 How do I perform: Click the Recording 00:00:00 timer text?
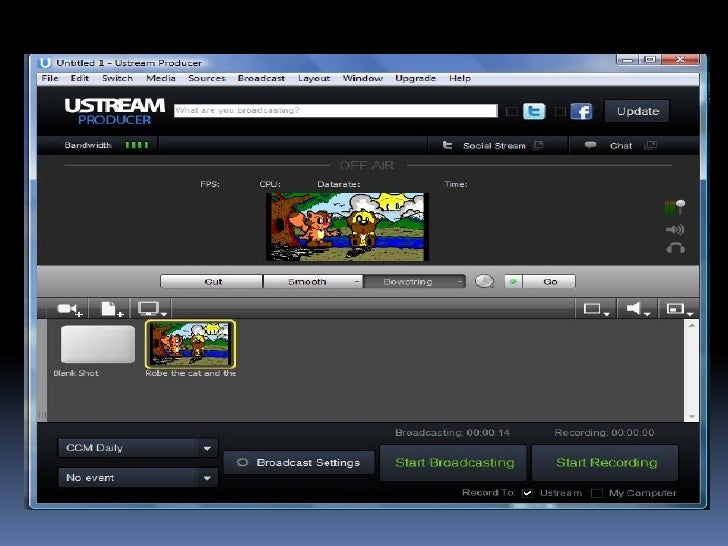[x=604, y=433]
